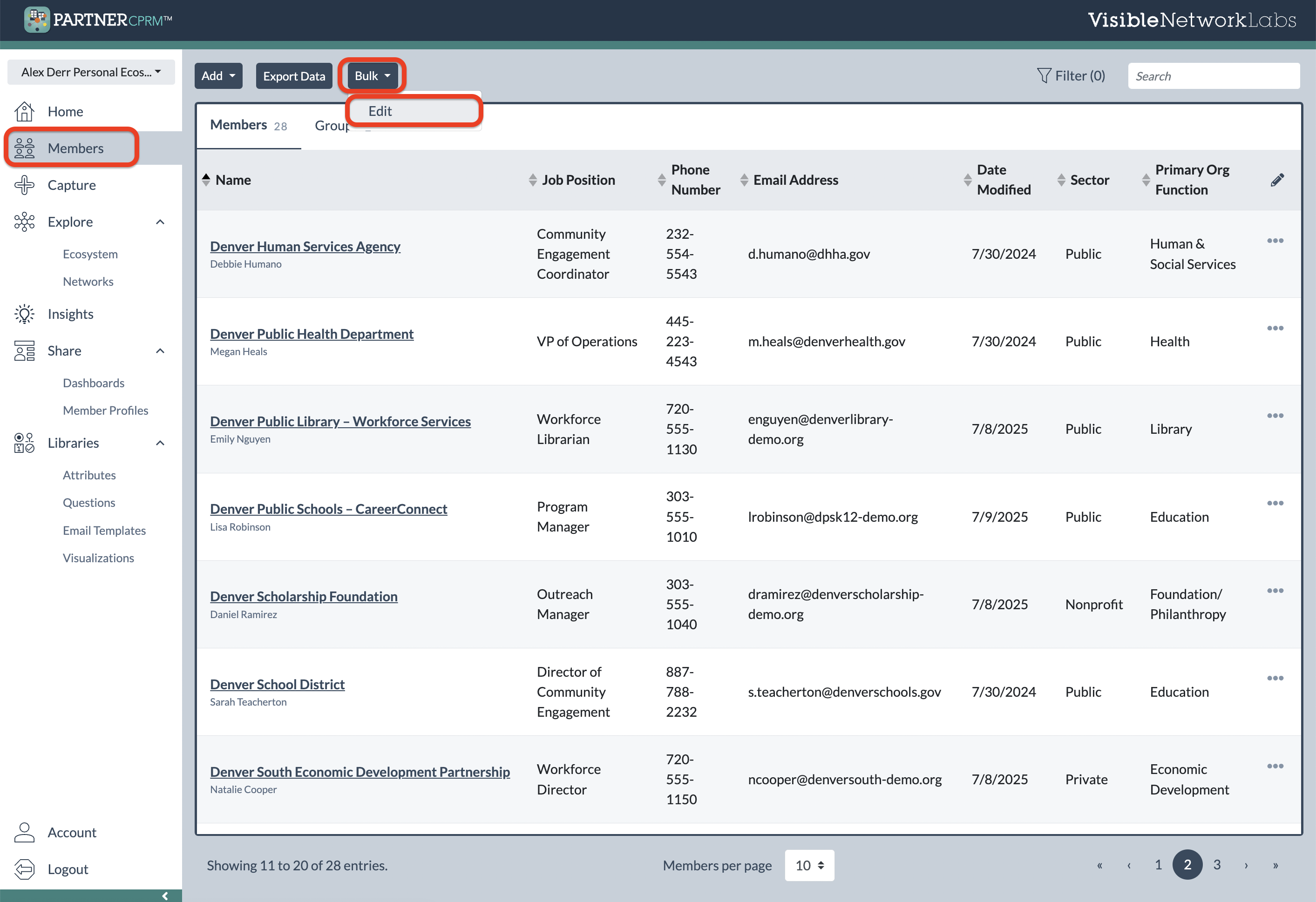
Task: Sort by Sector column arrows
Action: (1061, 180)
